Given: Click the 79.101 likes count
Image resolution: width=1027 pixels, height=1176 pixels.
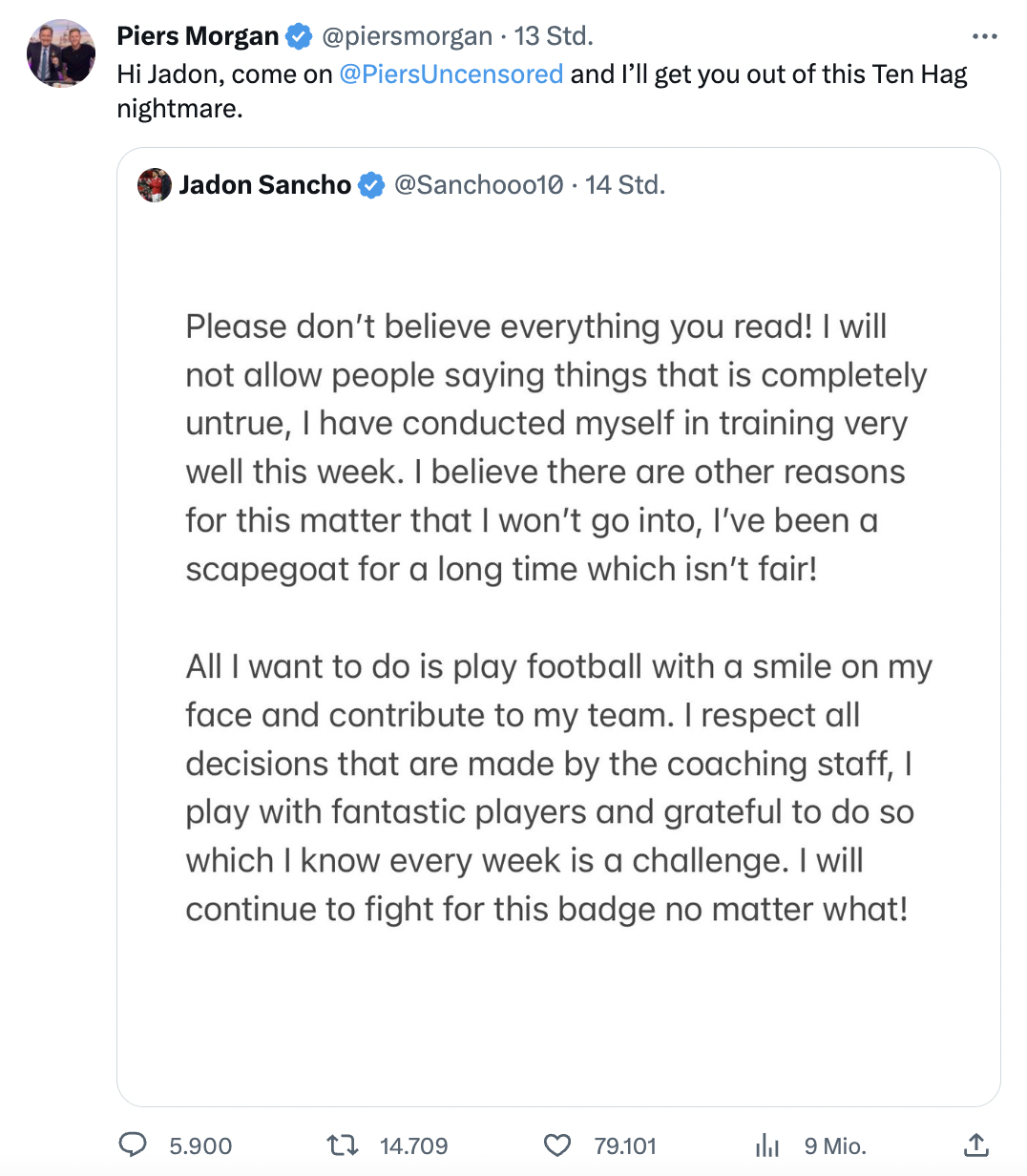Looking at the screenshot, I should click(625, 1145).
